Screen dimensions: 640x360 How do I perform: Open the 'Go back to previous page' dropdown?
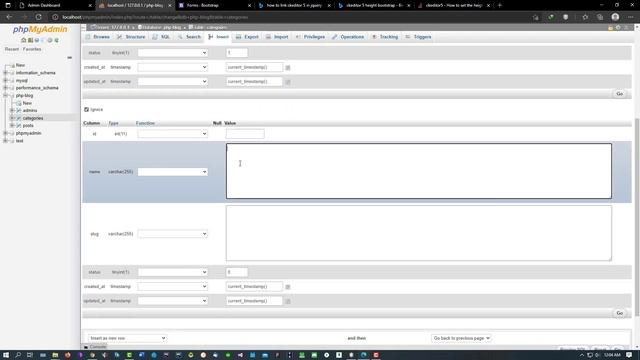[x=461, y=338]
